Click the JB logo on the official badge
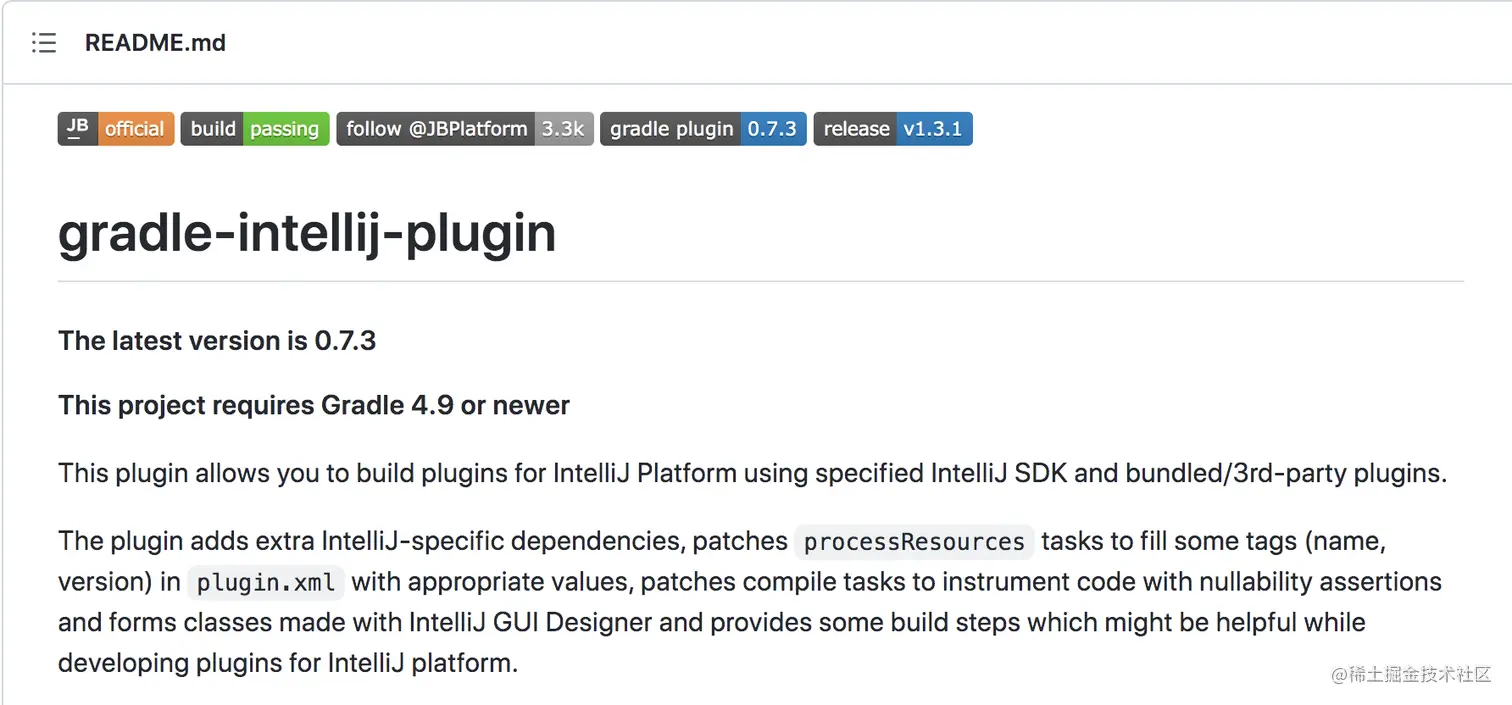This screenshot has width=1512, height=705. click(77, 128)
